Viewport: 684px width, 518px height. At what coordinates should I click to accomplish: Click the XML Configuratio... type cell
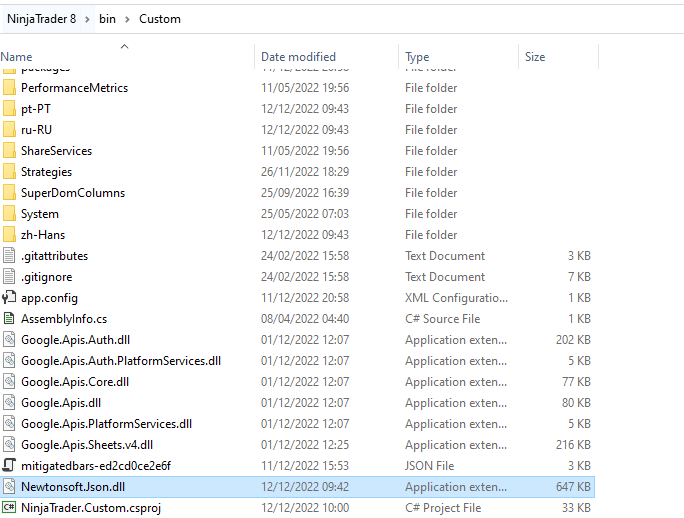456,298
